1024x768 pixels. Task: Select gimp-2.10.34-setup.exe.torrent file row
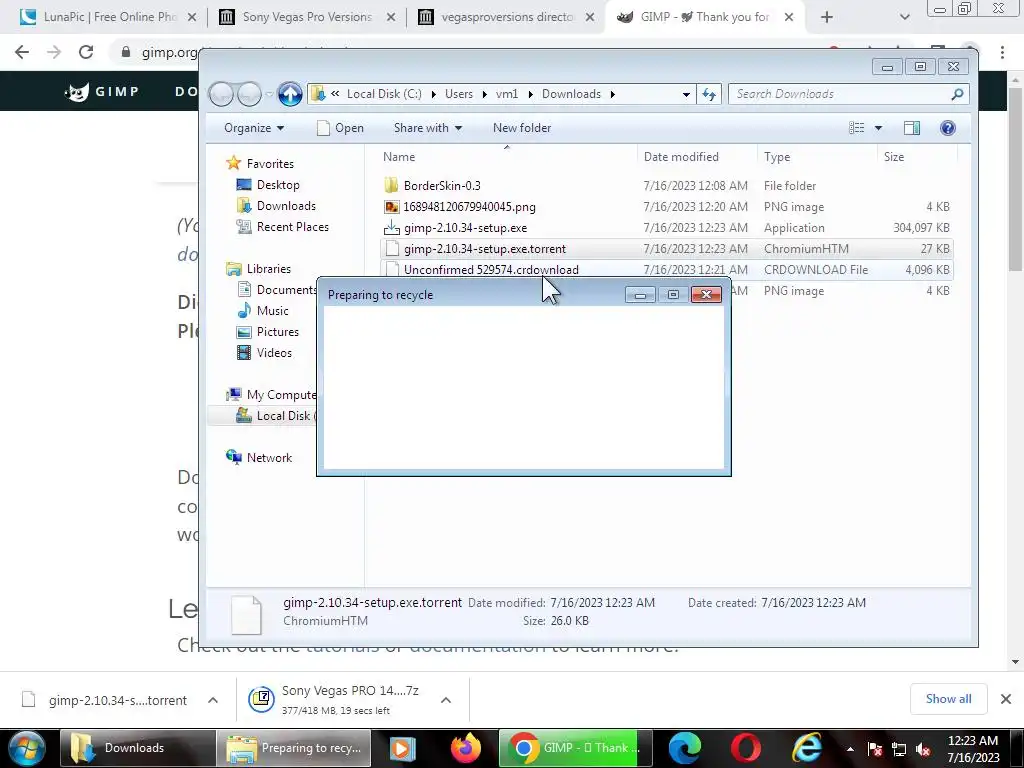tap(666, 249)
